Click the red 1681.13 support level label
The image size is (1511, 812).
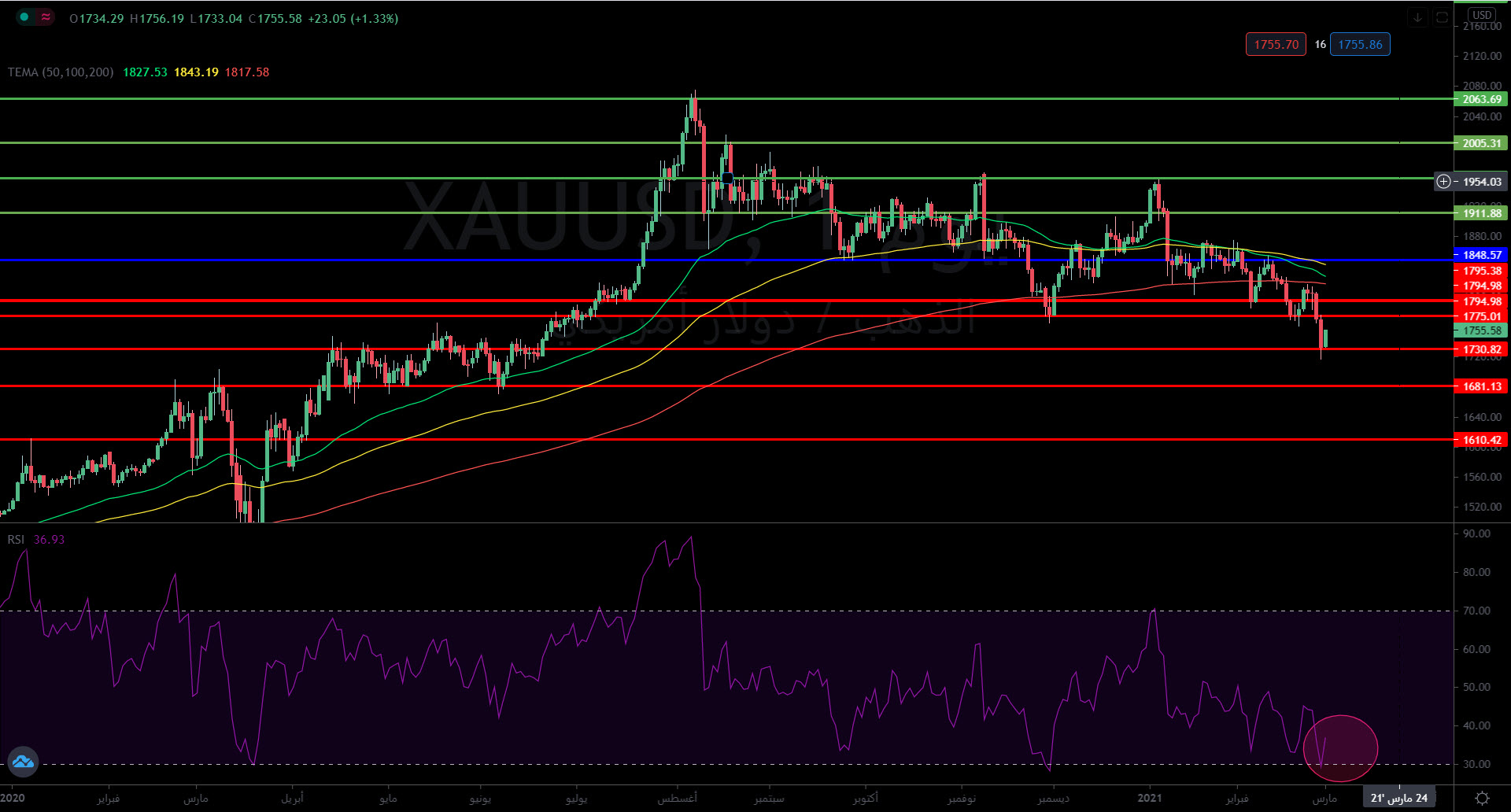click(1481, 386)
